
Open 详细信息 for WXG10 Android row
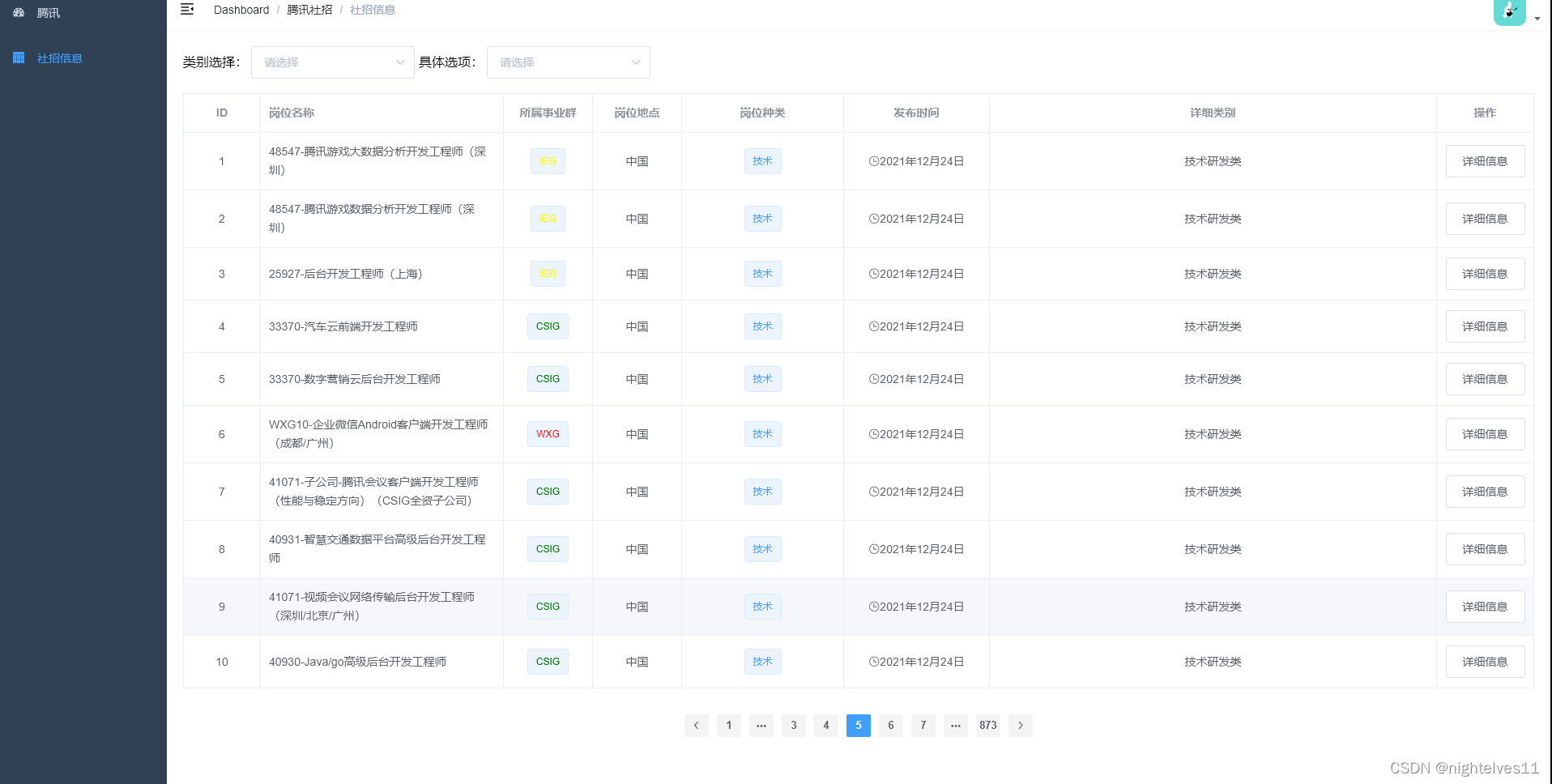(1485, 434)
